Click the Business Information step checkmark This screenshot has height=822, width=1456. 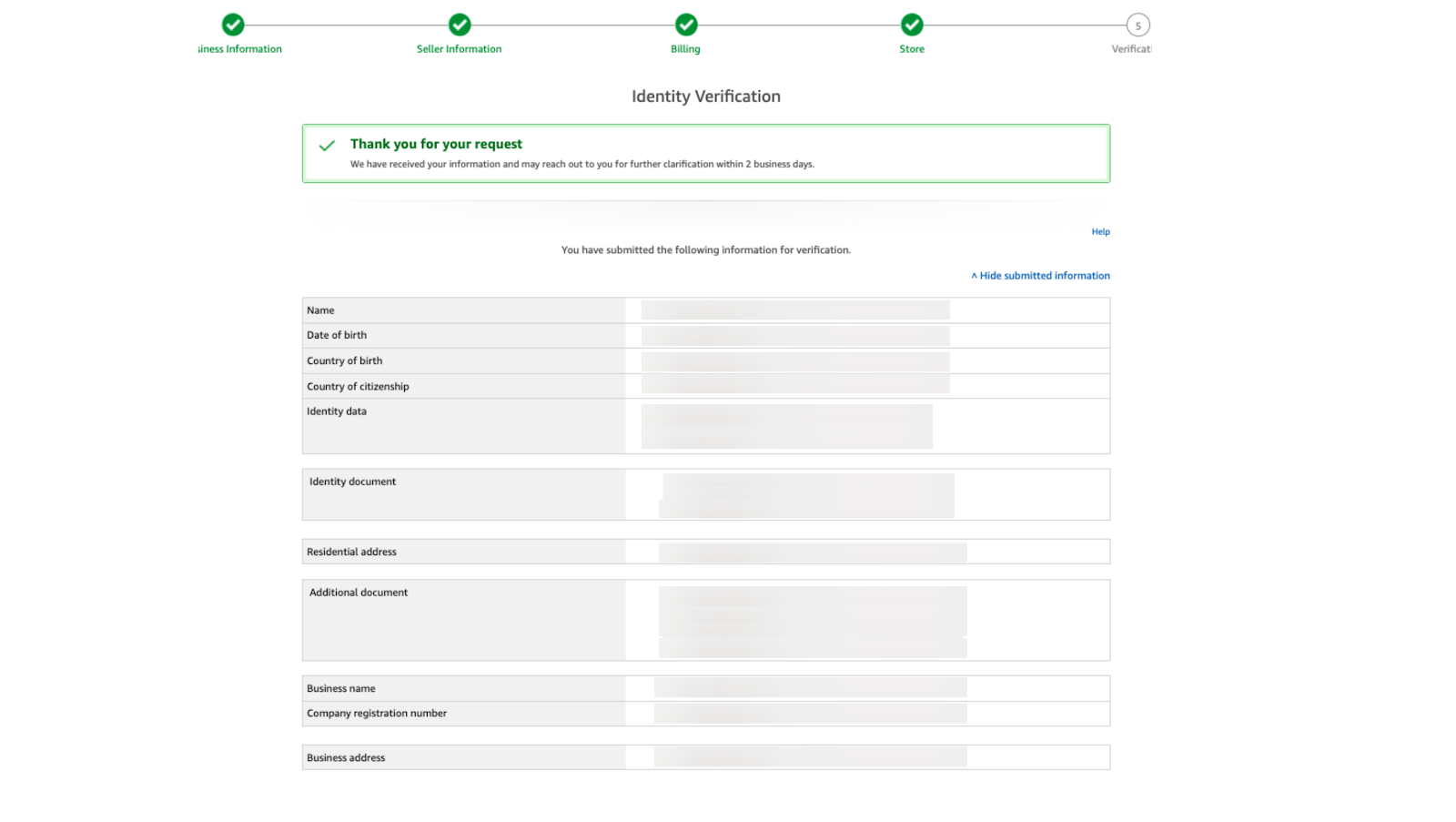point(233,25)
